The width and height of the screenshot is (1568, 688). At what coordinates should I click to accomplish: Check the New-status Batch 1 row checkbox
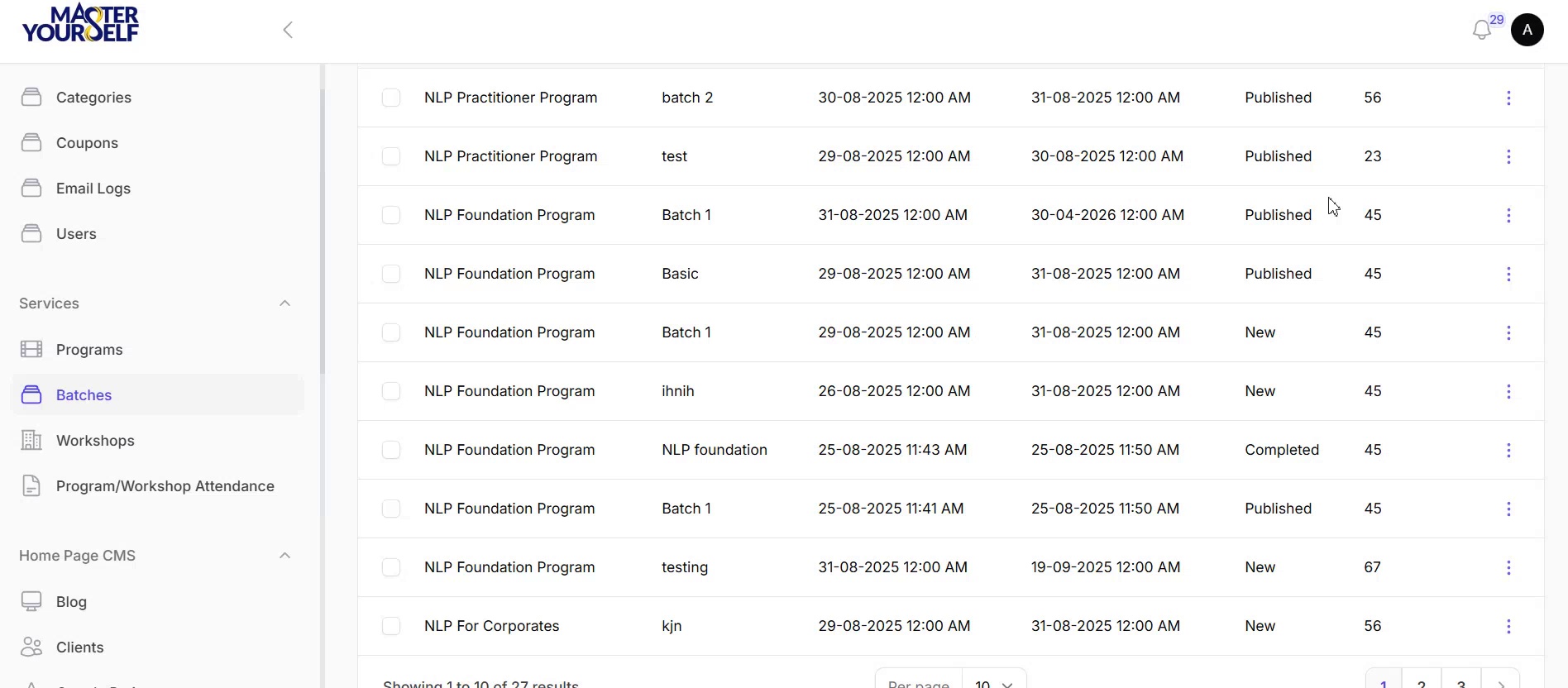pyautogui.click(x=391, y=332)
